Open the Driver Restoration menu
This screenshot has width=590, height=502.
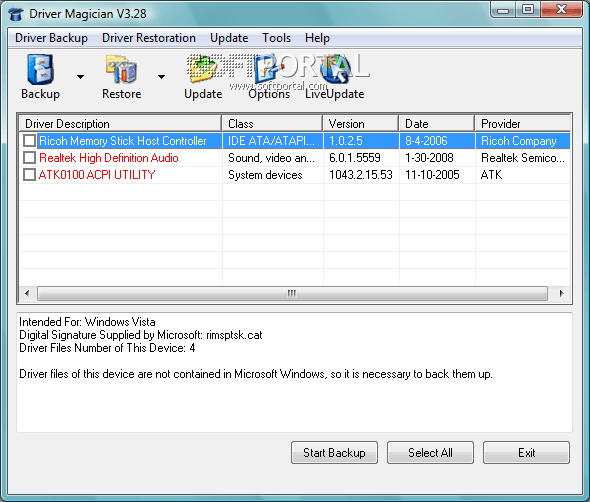pyautogui.click(x=149, y=38)
